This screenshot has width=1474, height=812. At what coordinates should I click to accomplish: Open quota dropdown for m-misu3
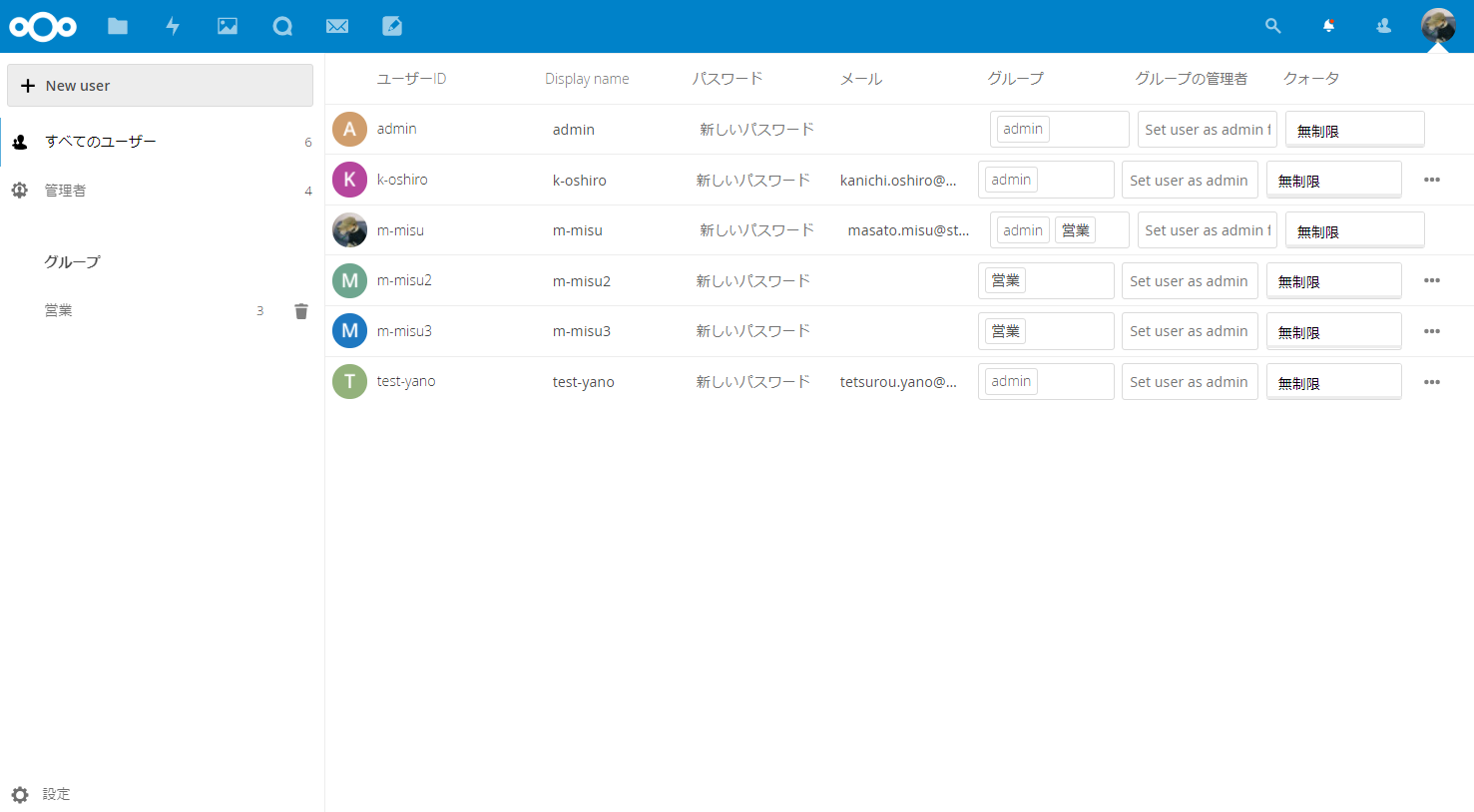point(1333,332)
